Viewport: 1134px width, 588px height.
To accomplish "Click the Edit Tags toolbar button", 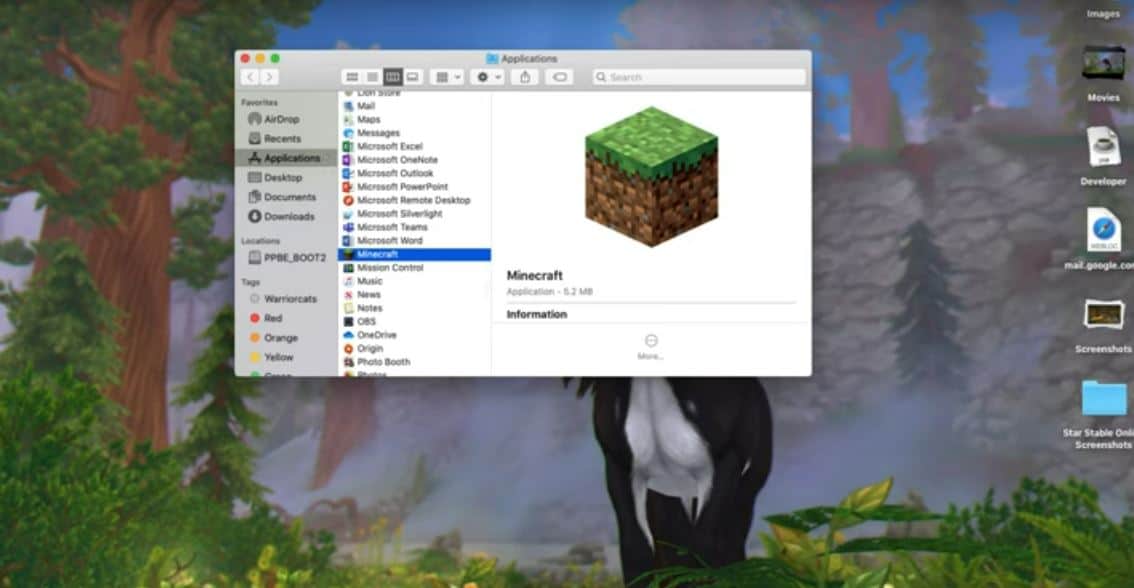I will (560, 77).
